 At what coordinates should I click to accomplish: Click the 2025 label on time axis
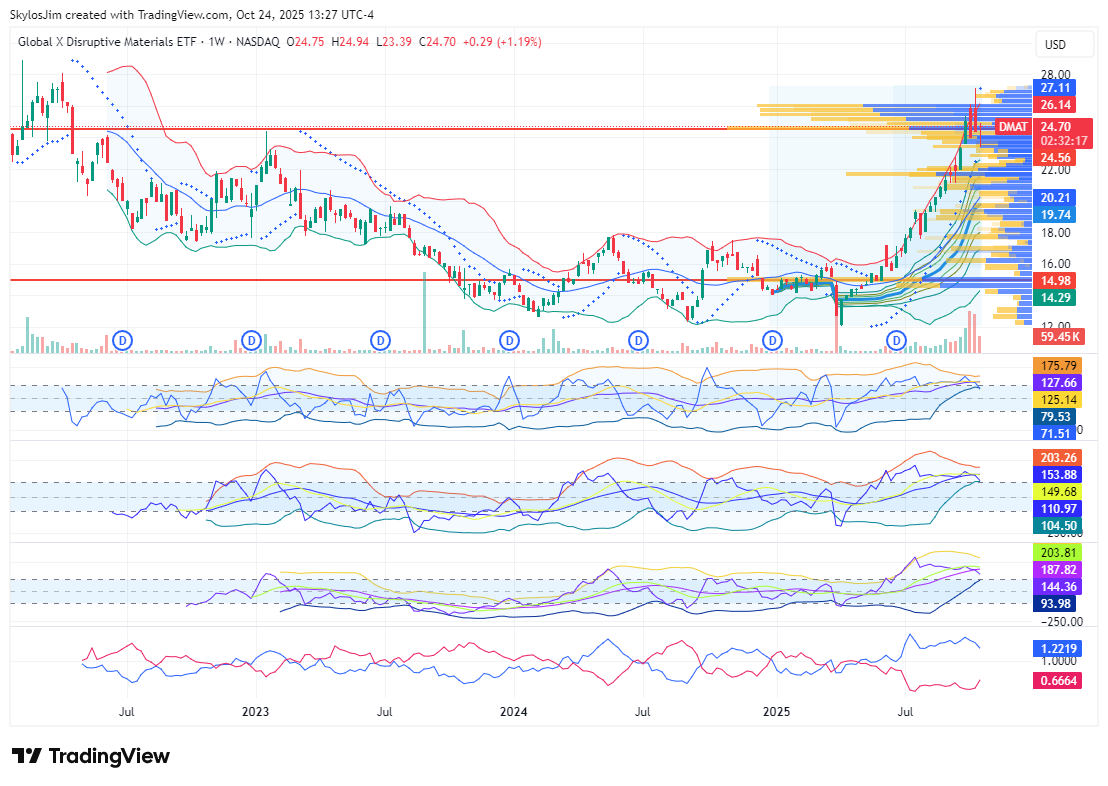pos(776,712)
